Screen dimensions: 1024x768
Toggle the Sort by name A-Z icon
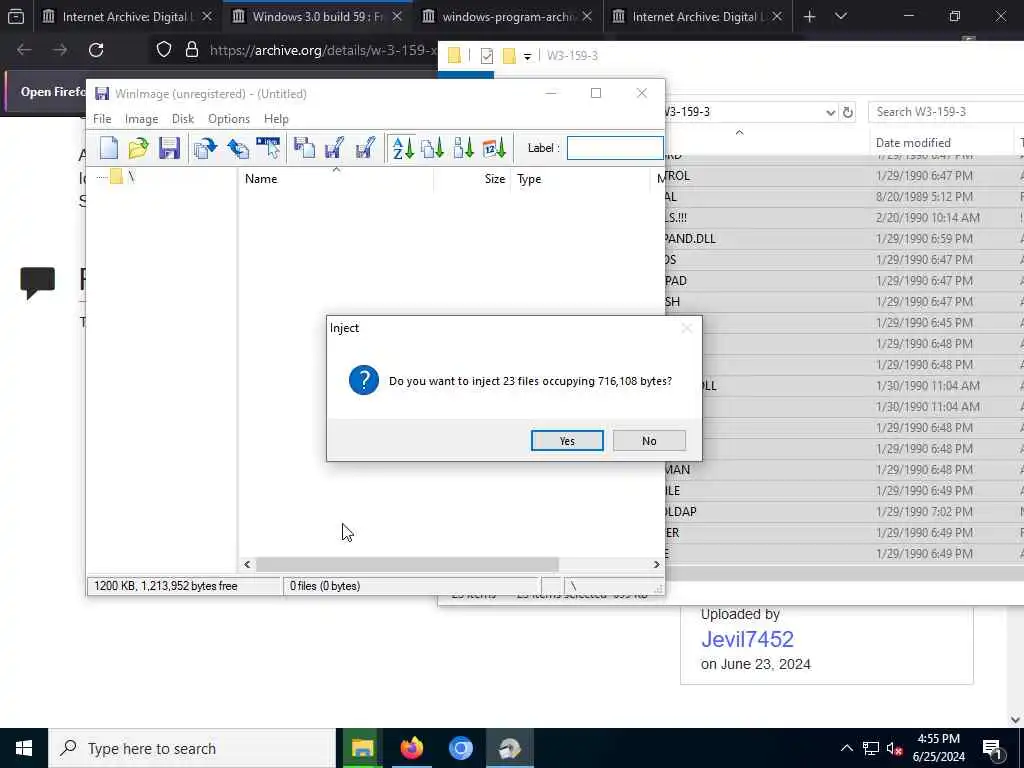pos(403,148)
